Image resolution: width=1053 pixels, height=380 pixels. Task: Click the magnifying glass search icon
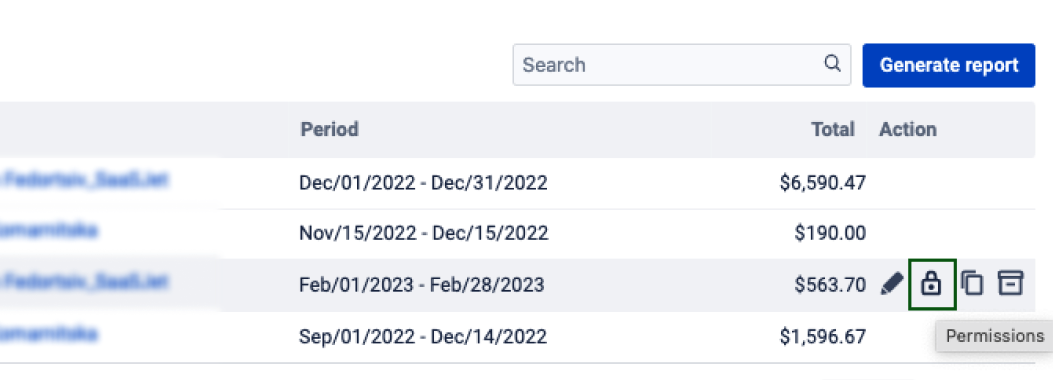(x=832, y=64)
